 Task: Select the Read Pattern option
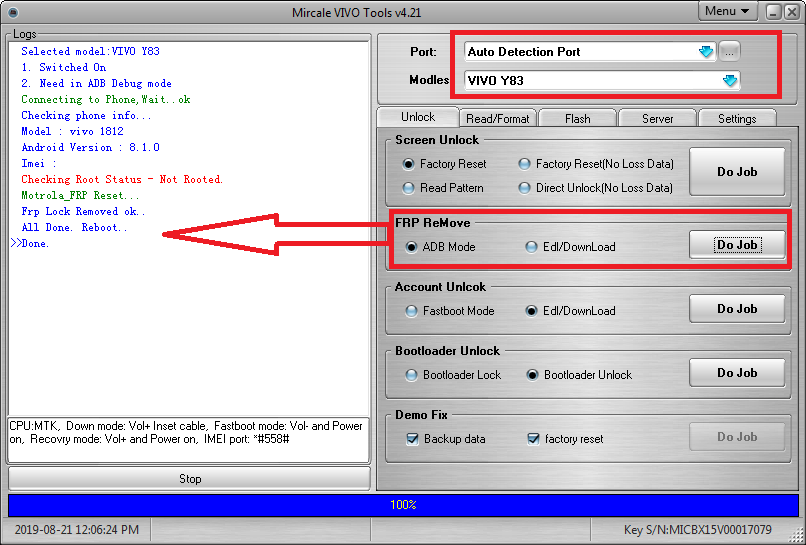click(409, 188)
